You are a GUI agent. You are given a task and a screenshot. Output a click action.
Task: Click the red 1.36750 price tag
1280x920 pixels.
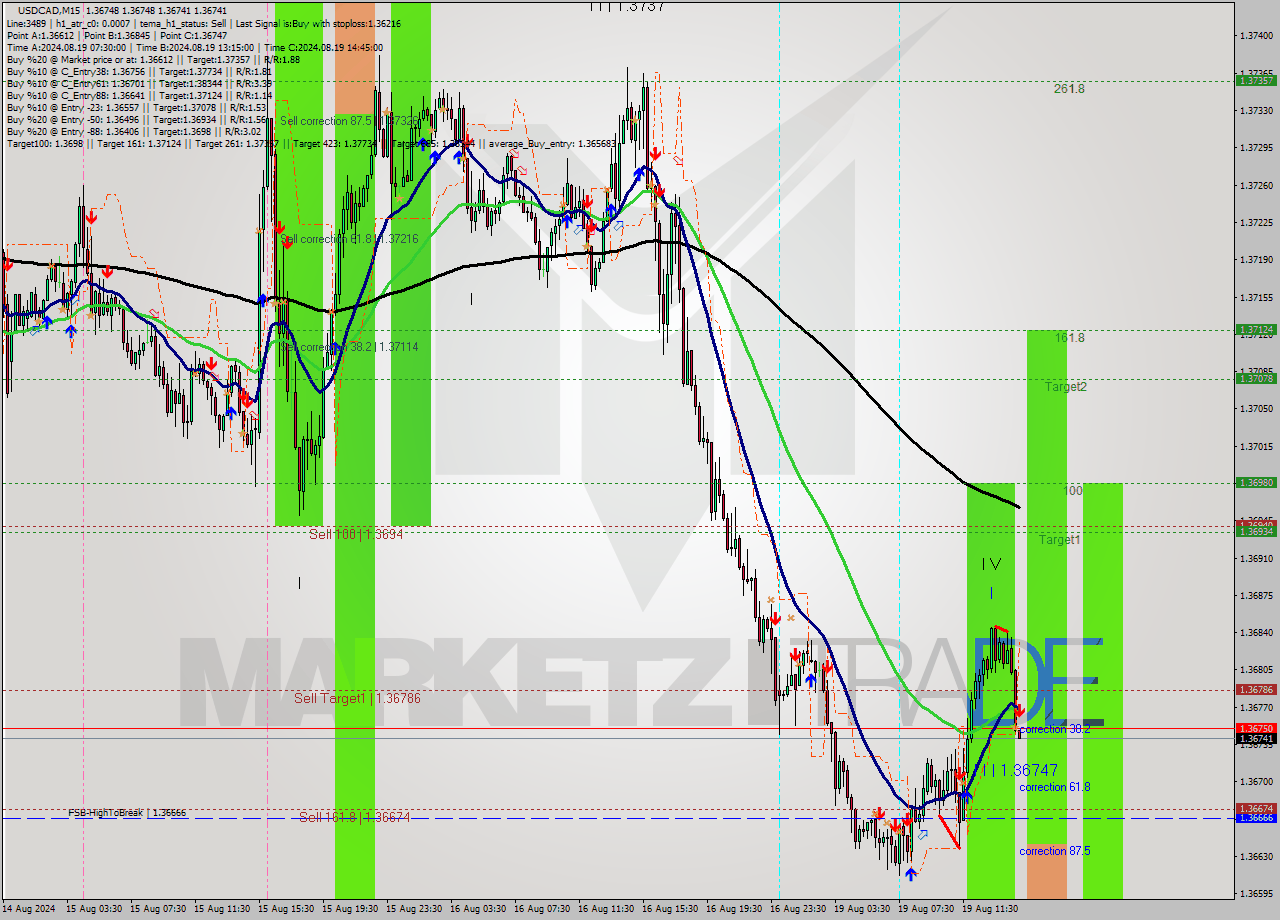1255,728
